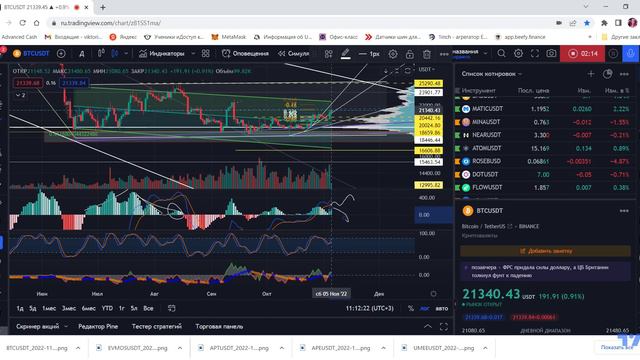Open drawing templates icon in floating toolbar
The width and height of the screenshot is (640, 360).
click(328, 54)
